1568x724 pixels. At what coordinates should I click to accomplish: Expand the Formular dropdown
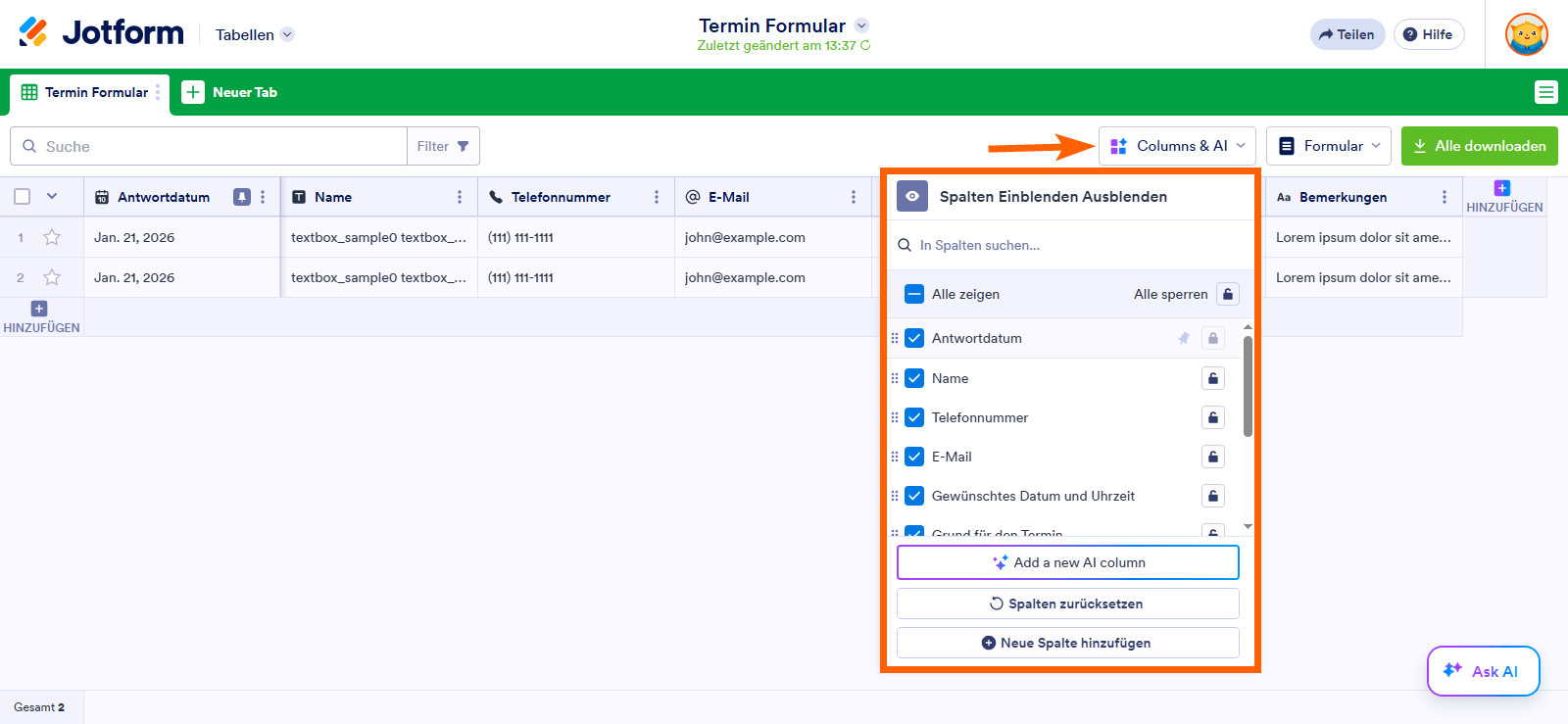pyautogui.click(x=1329, y=146)
